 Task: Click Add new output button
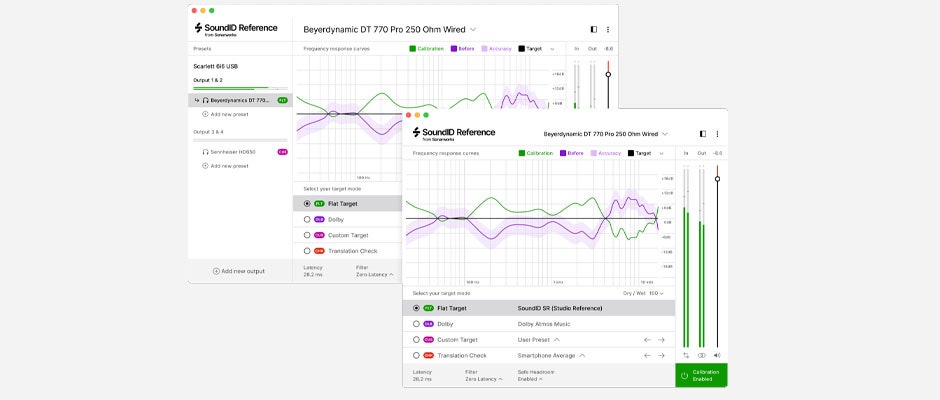pos(238,271)
